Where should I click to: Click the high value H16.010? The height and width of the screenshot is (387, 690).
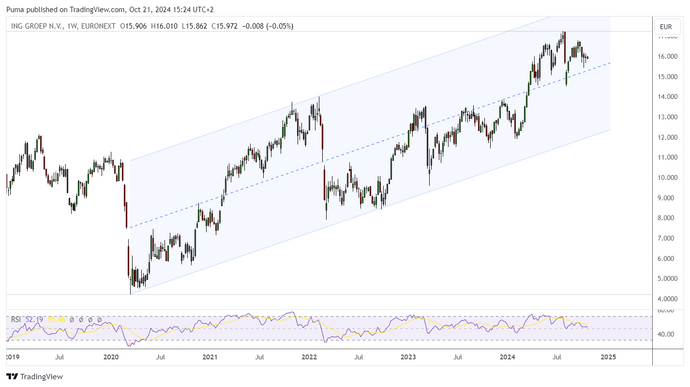pyautogui.click(x=164, y=26)
